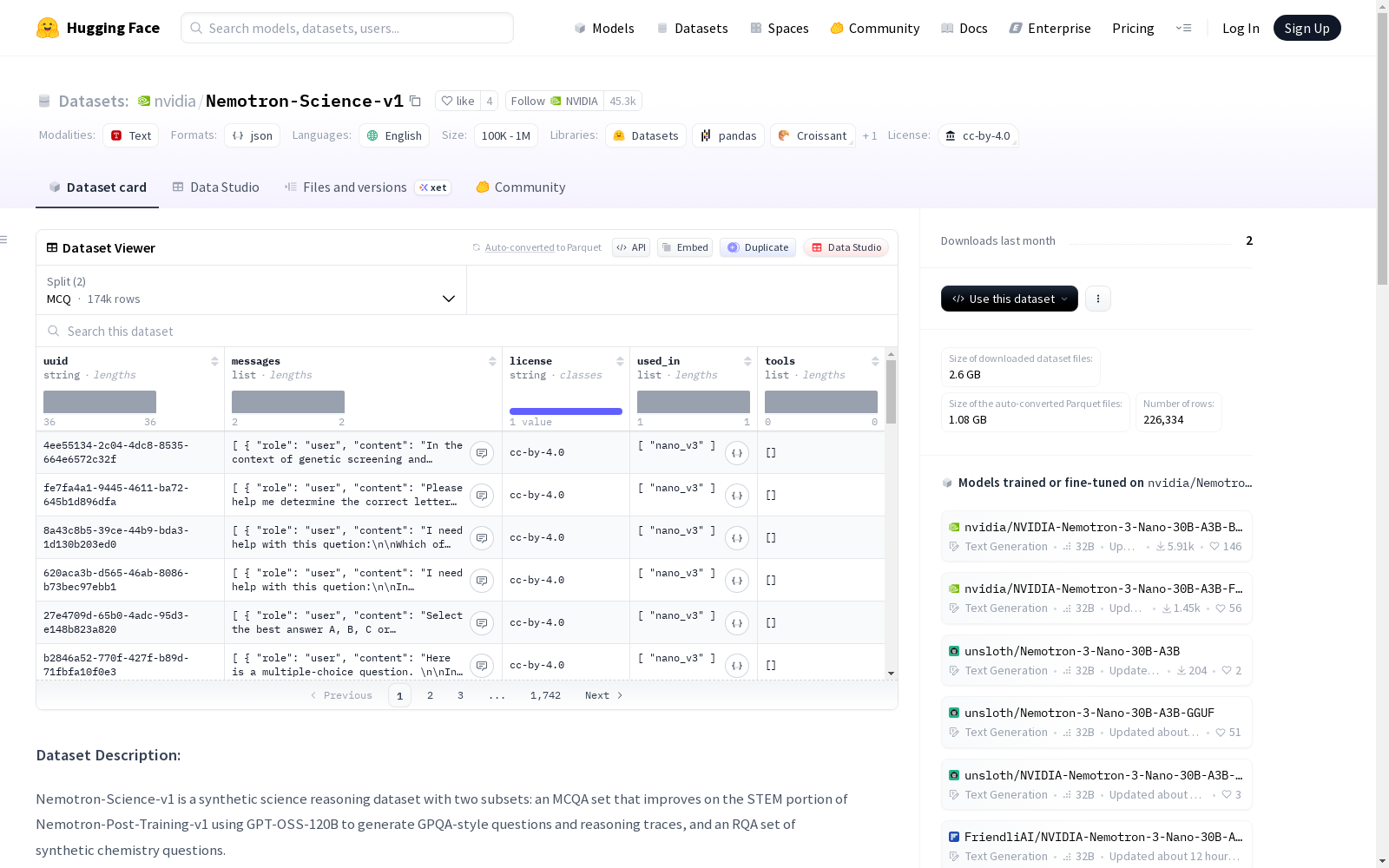Click the uuid column length histogram bar
The image size is (1389, 868).
coord(100,402)
